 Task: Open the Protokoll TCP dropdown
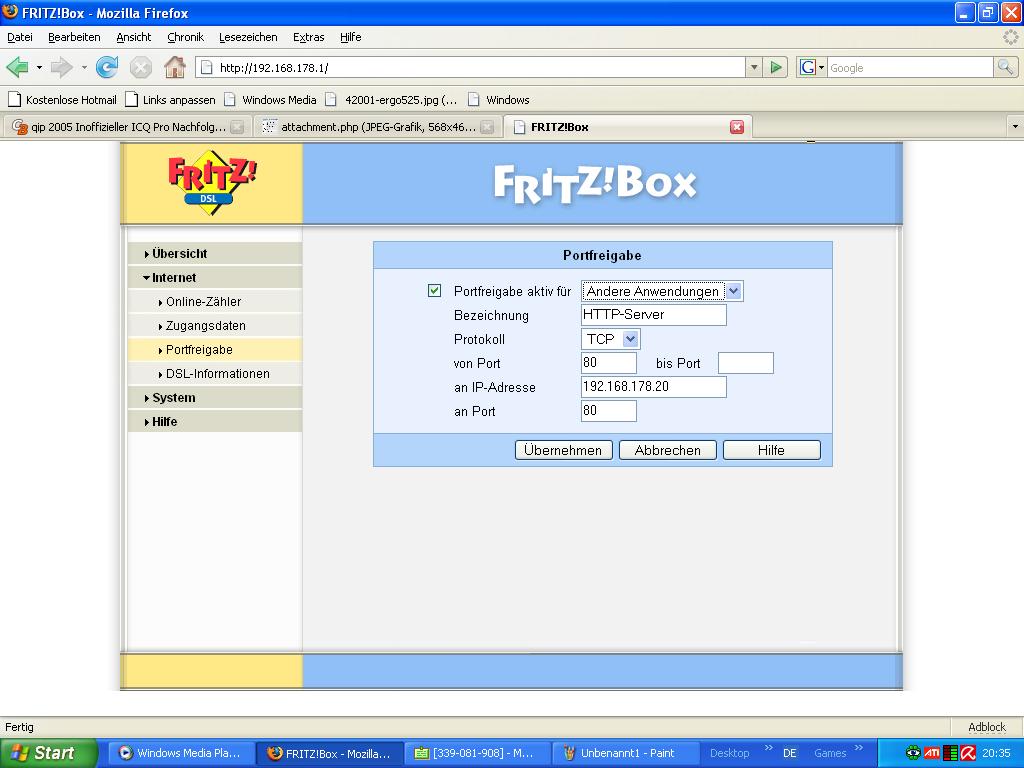(x=610, y=339)
